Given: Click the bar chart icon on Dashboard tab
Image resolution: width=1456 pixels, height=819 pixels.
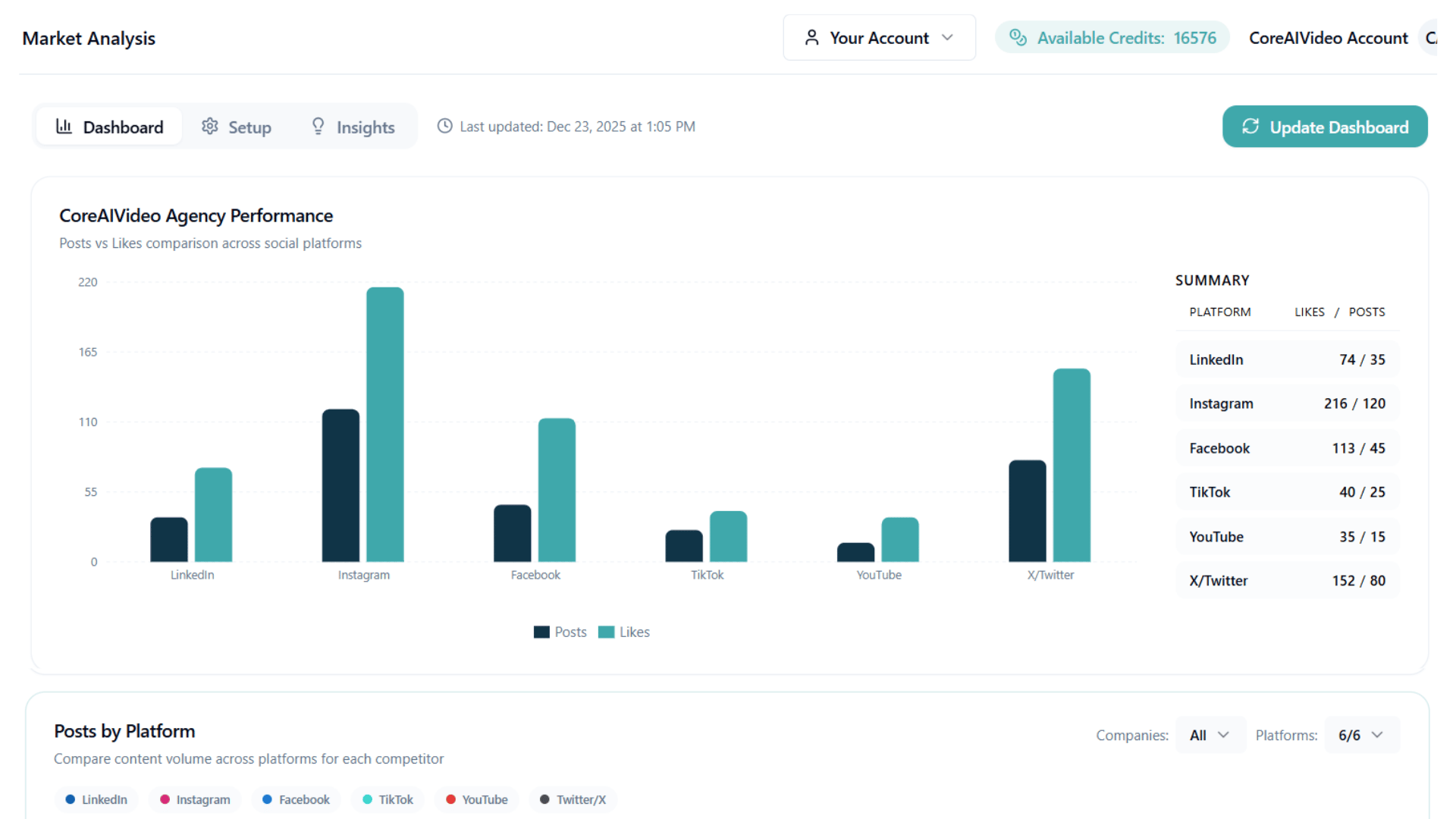Looking at the screenshot, I should pyautogui.click(x=64, y=127).
